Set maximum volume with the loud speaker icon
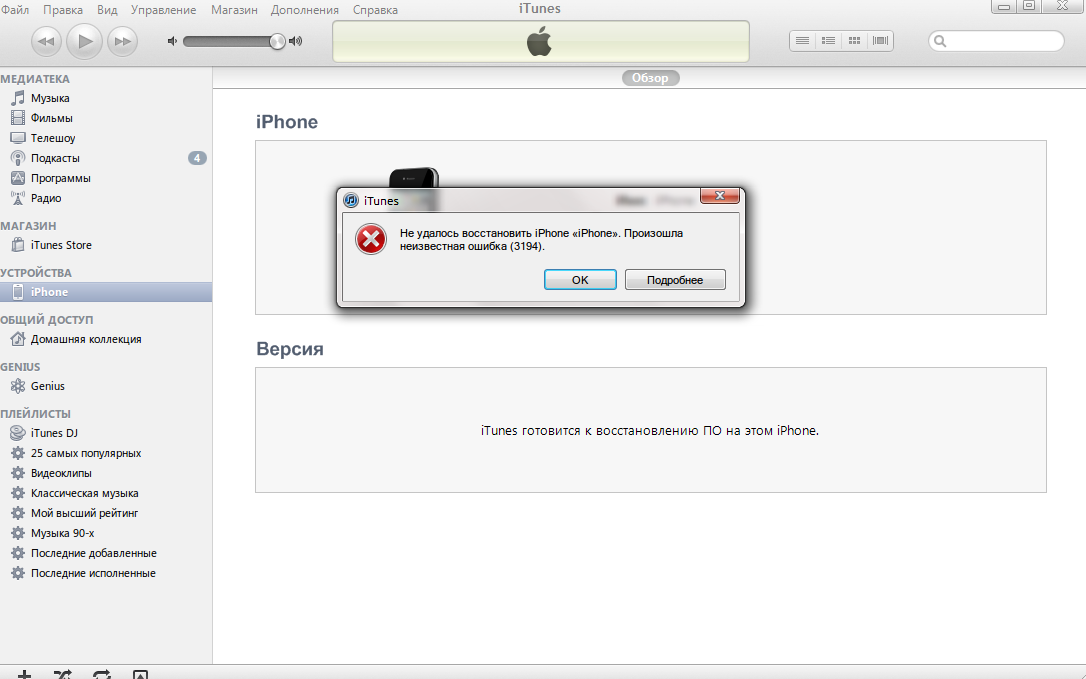The height and width of the screenshot is (679, 1086). (296, 41)
